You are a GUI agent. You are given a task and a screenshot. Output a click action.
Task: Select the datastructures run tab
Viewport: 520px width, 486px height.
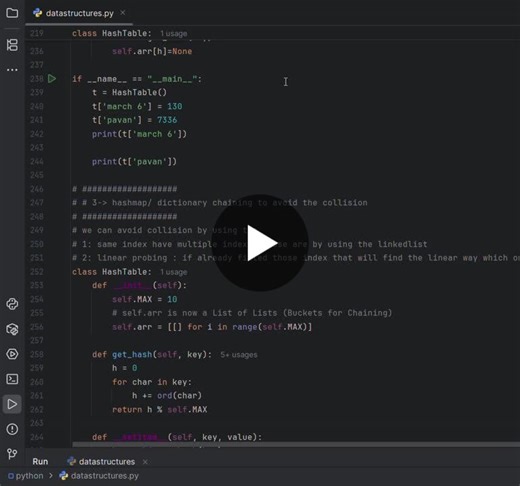point(101,462)
